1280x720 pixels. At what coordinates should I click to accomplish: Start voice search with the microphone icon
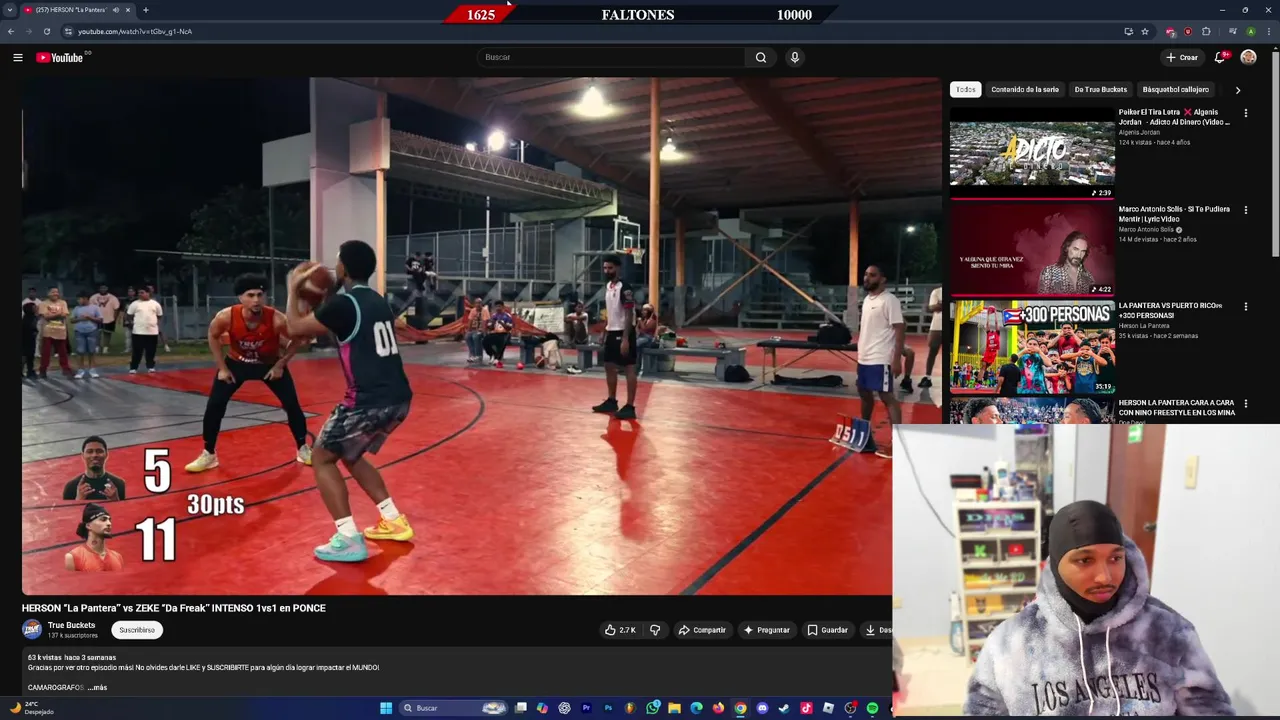(795, 57)
